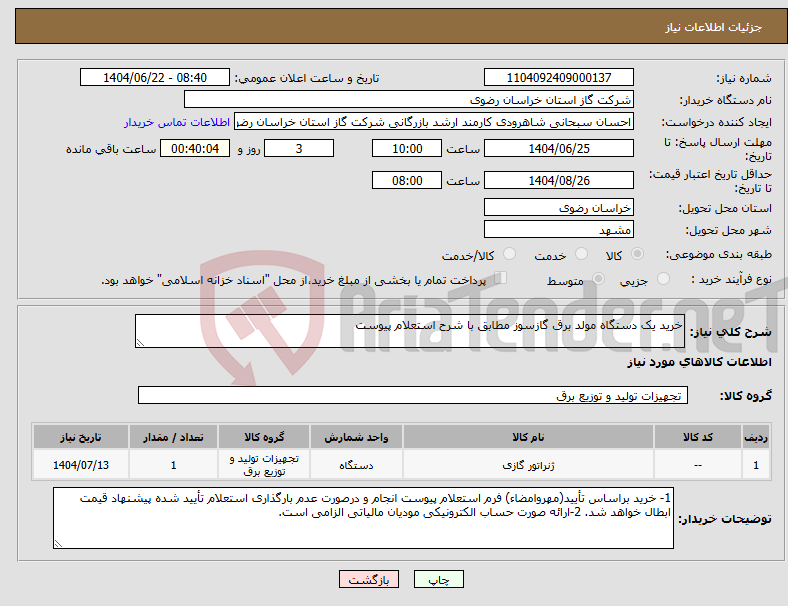
Task: Click the buyer name field شرکت گاز استان خراسان رضوی
Action: (408, 99)
